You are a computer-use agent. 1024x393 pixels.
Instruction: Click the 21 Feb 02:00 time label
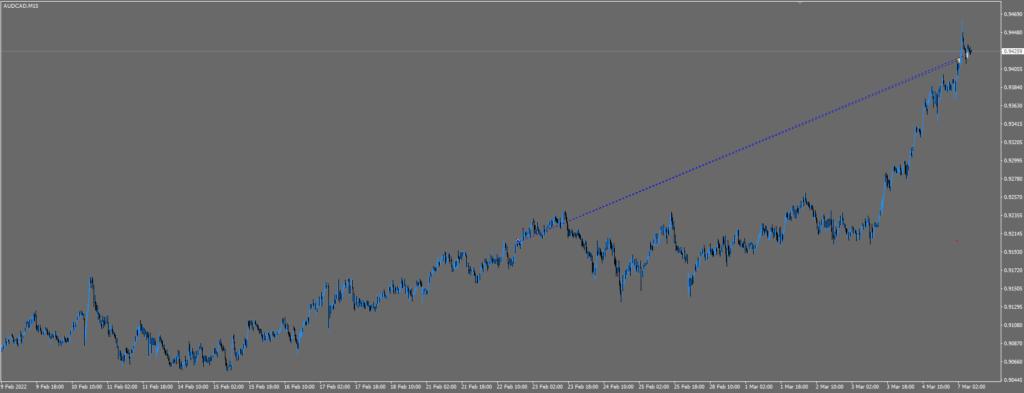click(440, 386)
